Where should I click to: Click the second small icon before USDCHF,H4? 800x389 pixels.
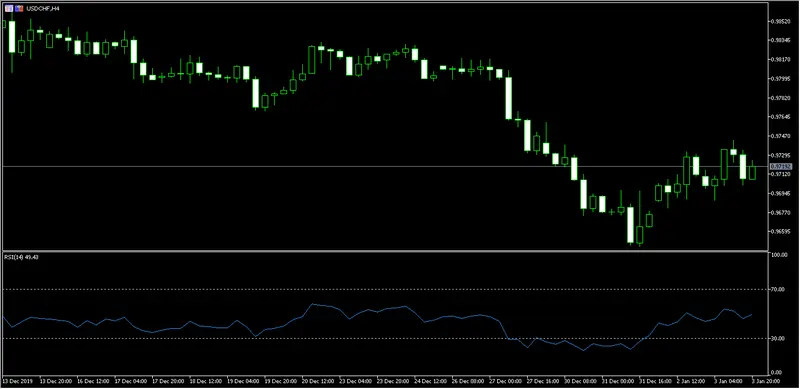click(x=18, y=9)
